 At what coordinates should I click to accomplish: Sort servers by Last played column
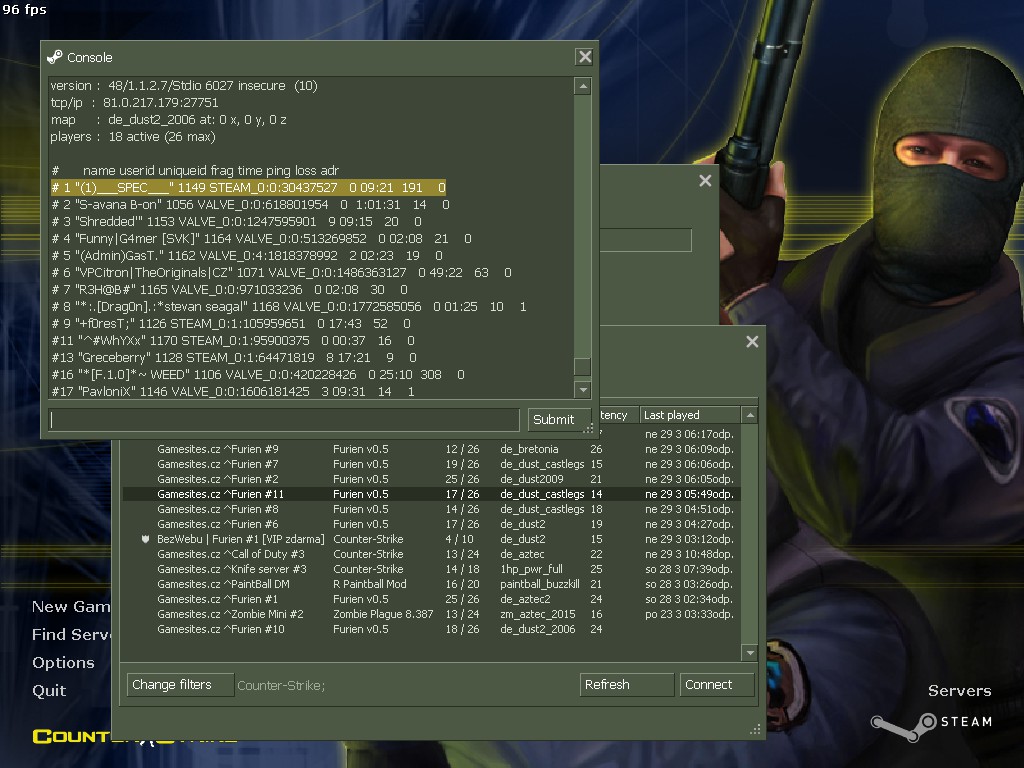point(689,415)
